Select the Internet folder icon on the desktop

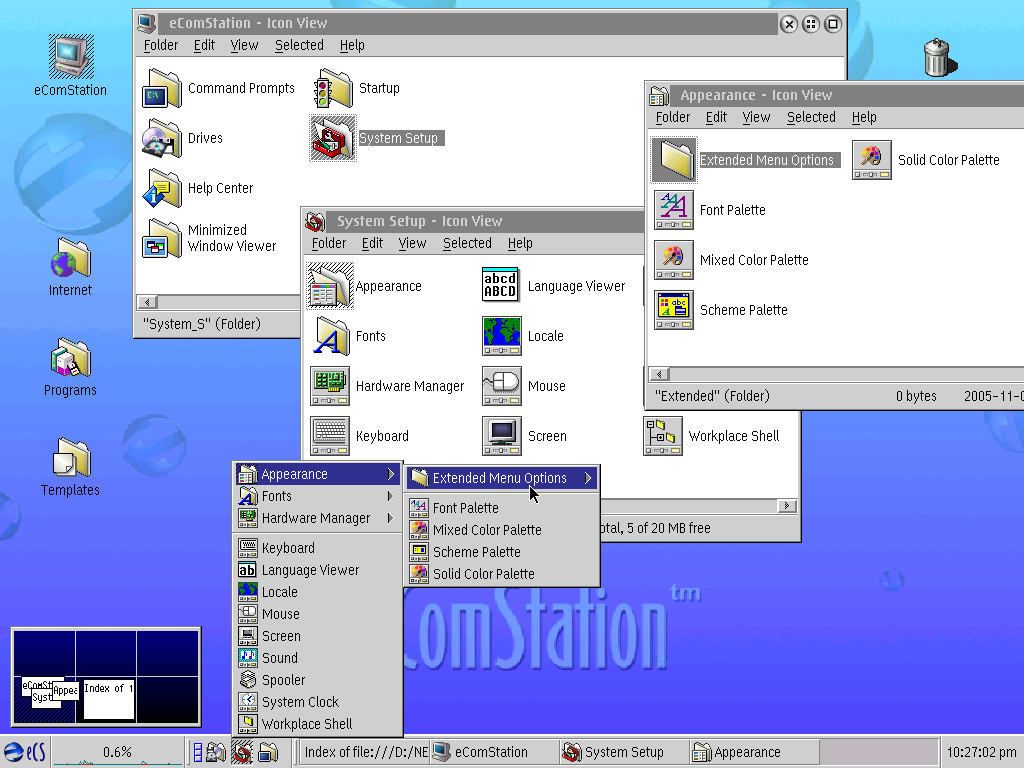tap(71, 257)
